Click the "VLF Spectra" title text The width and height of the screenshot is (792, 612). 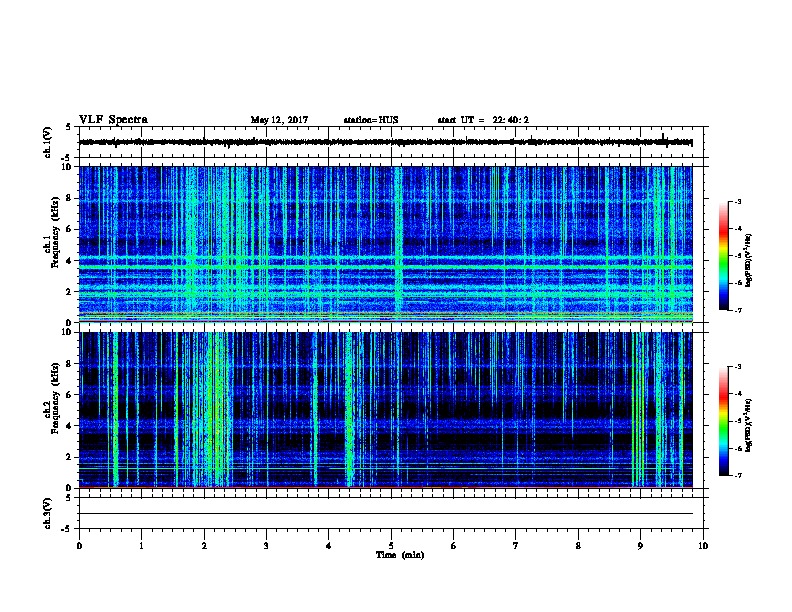(113, 120)
